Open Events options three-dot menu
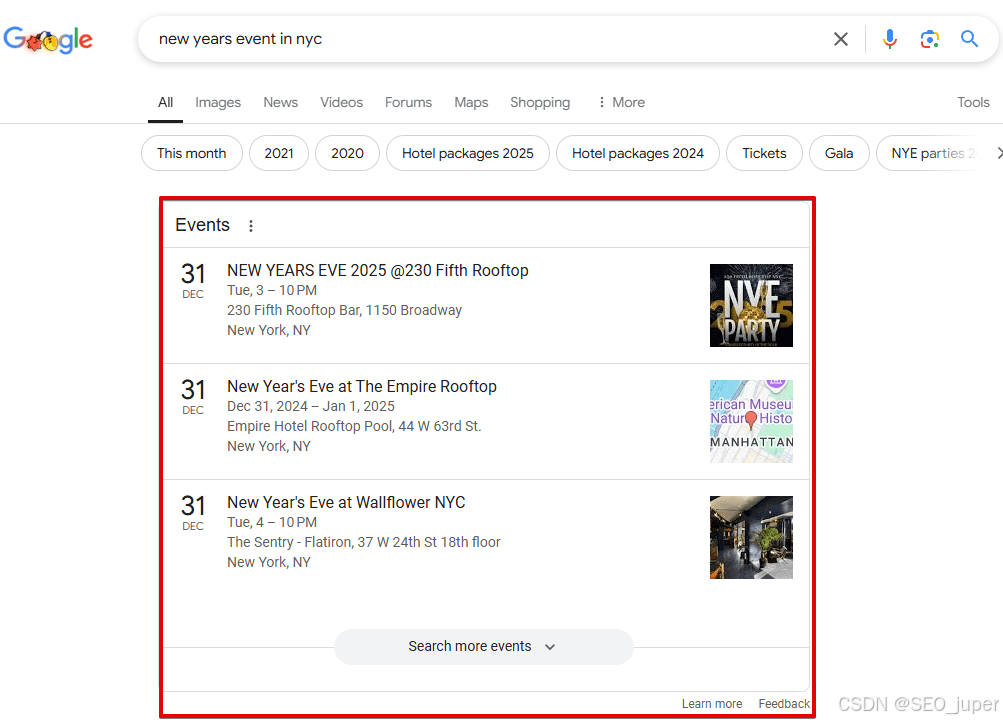 (x=251, y=226)
